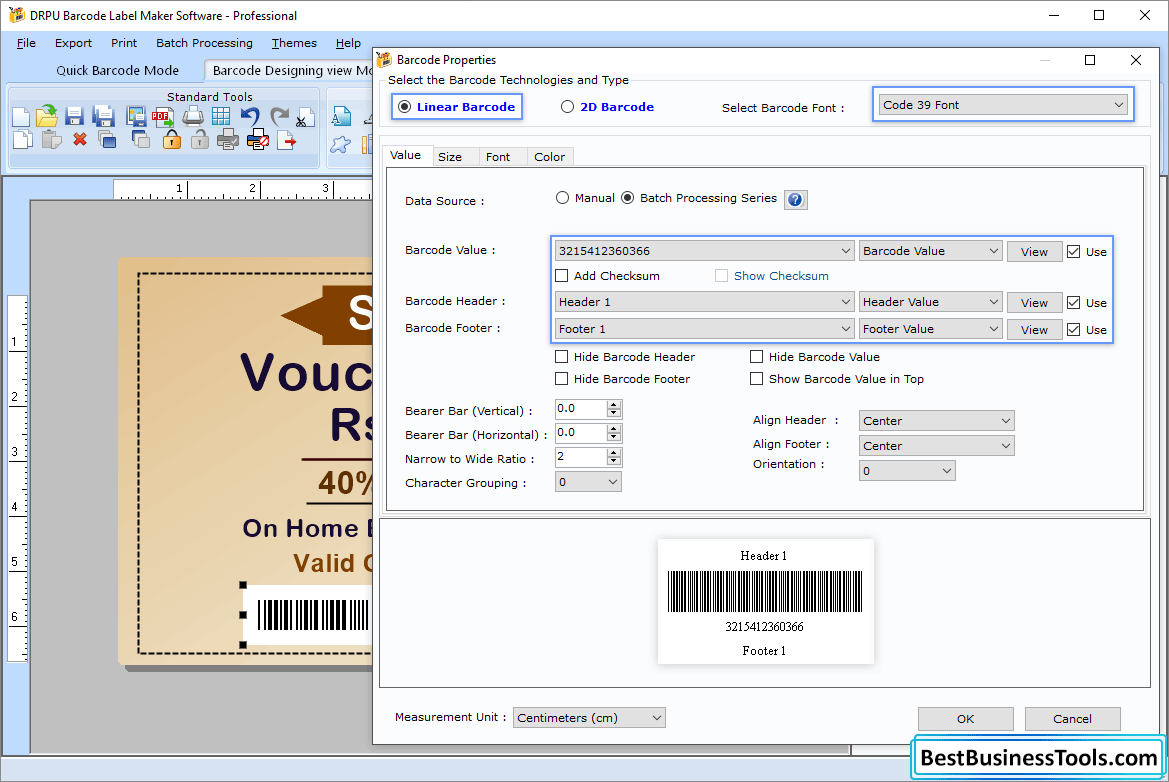Switch to the Color tab
The width and height of the screenshot is (1169, 782).
click(x=550, y=156)
